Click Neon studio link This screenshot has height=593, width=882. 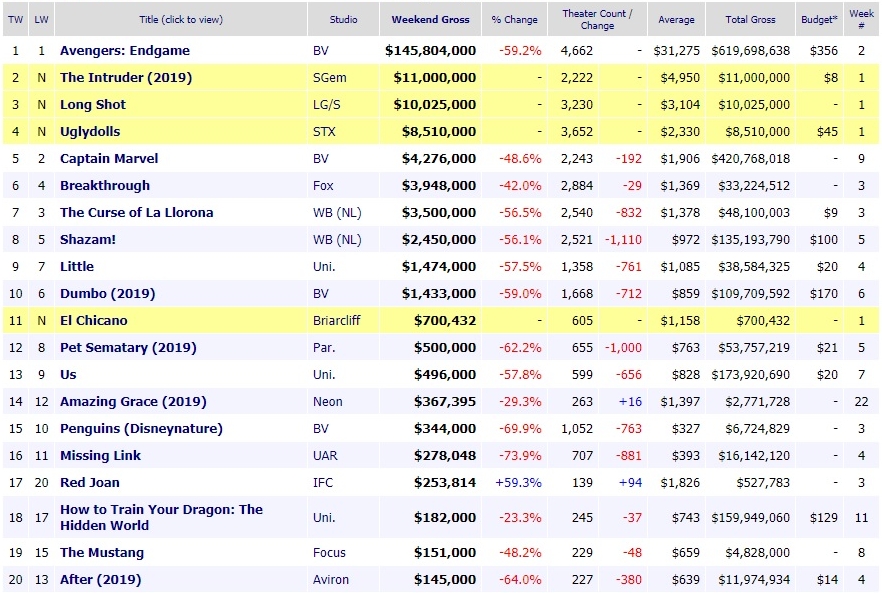click(327, 402)
